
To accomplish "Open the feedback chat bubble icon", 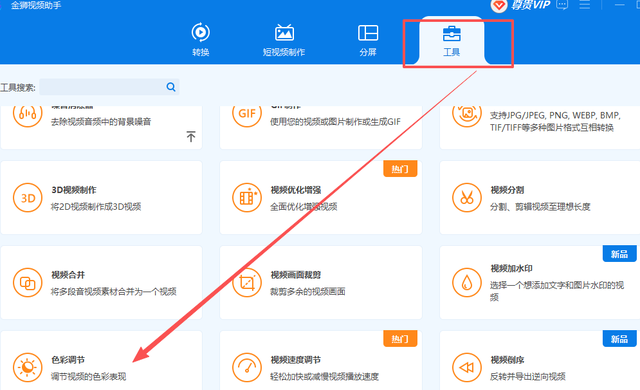I will [562, 5].
